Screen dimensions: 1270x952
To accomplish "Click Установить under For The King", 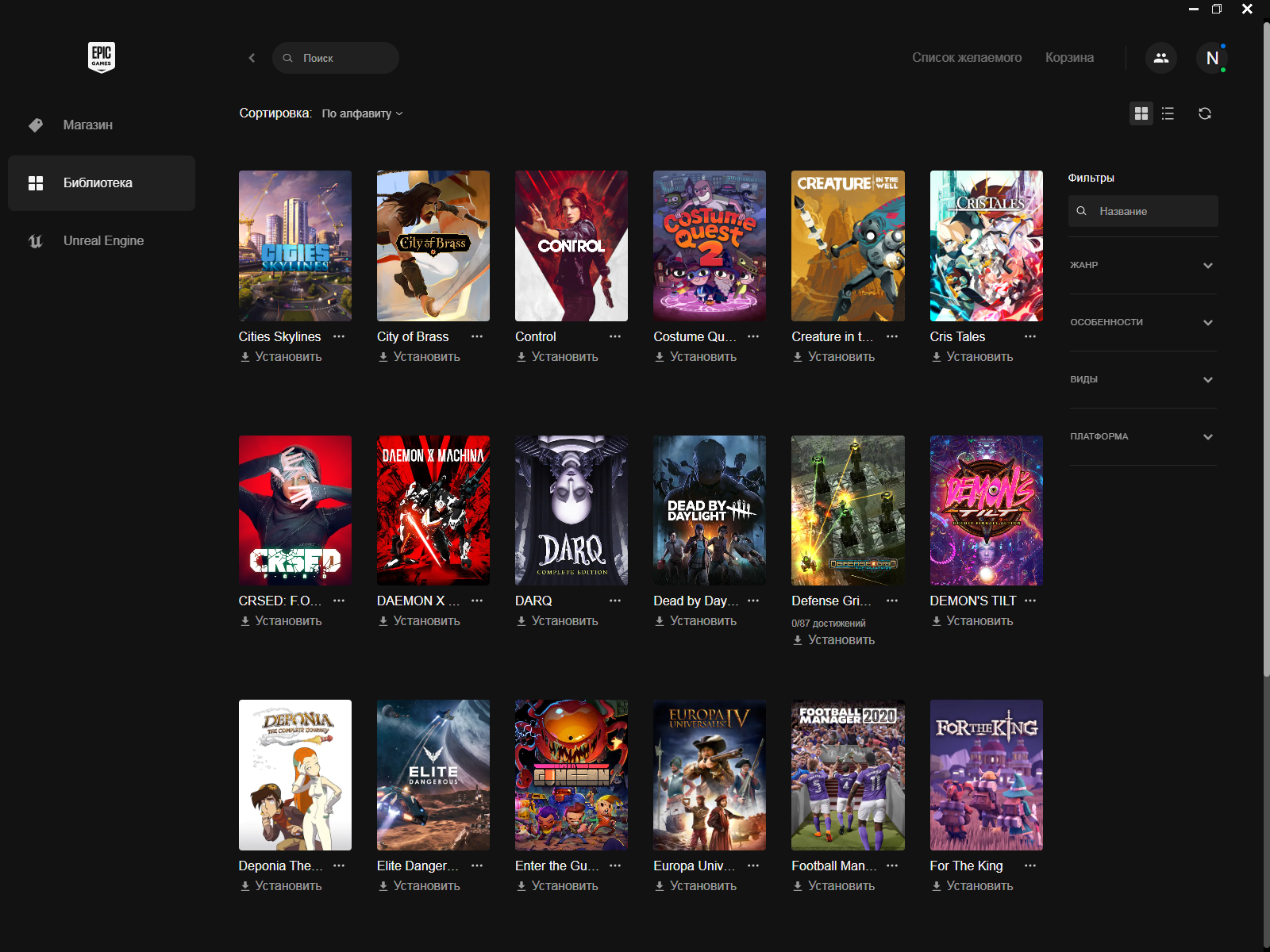I will tap(972, 886).
